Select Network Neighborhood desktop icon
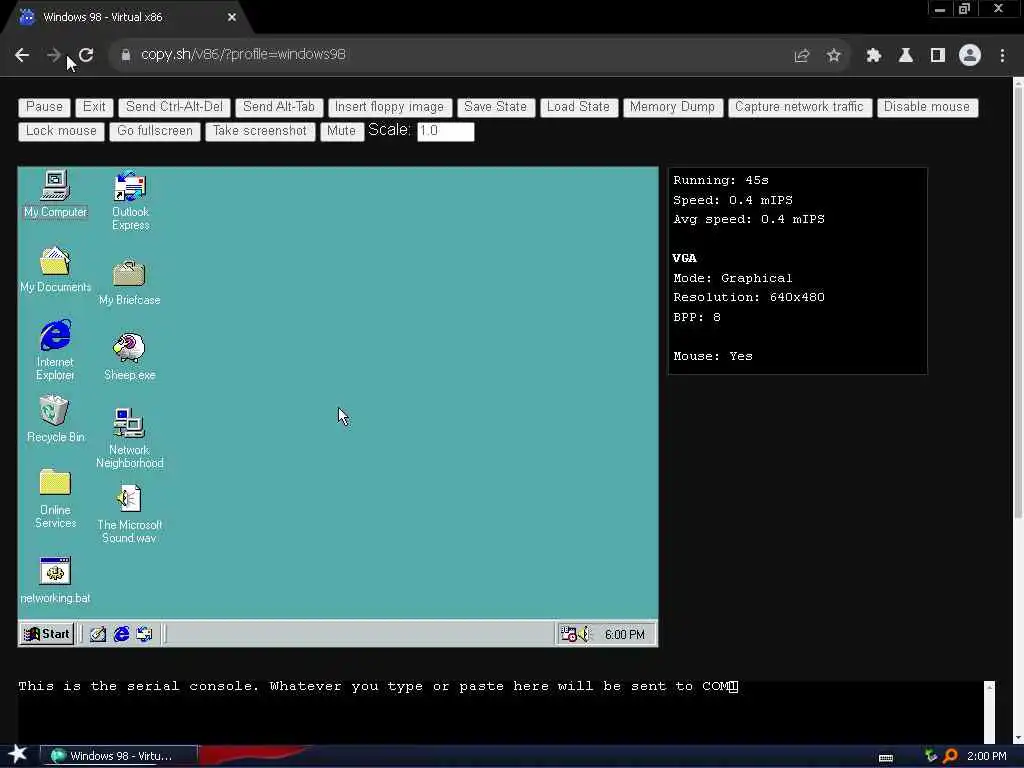The image size is (1024, 768). tap(129, 438)
